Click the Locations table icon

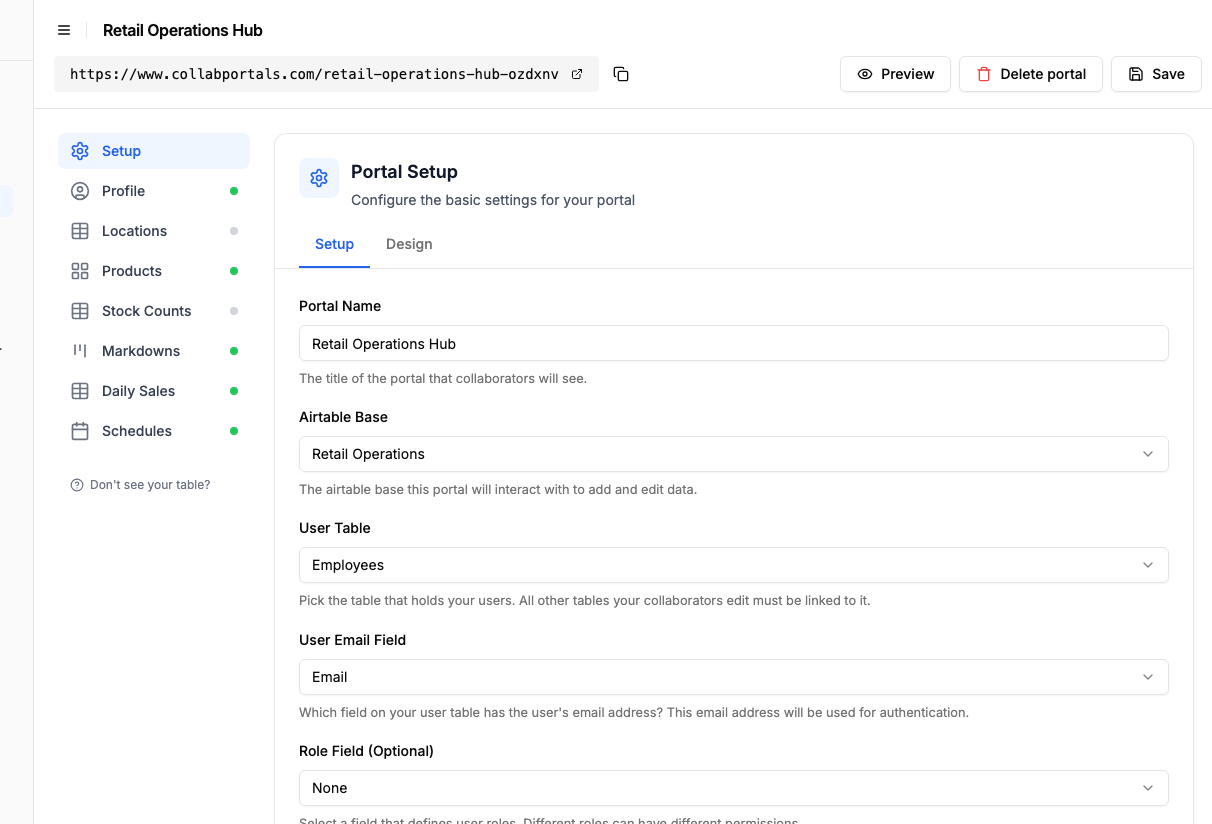coord(80,231)
